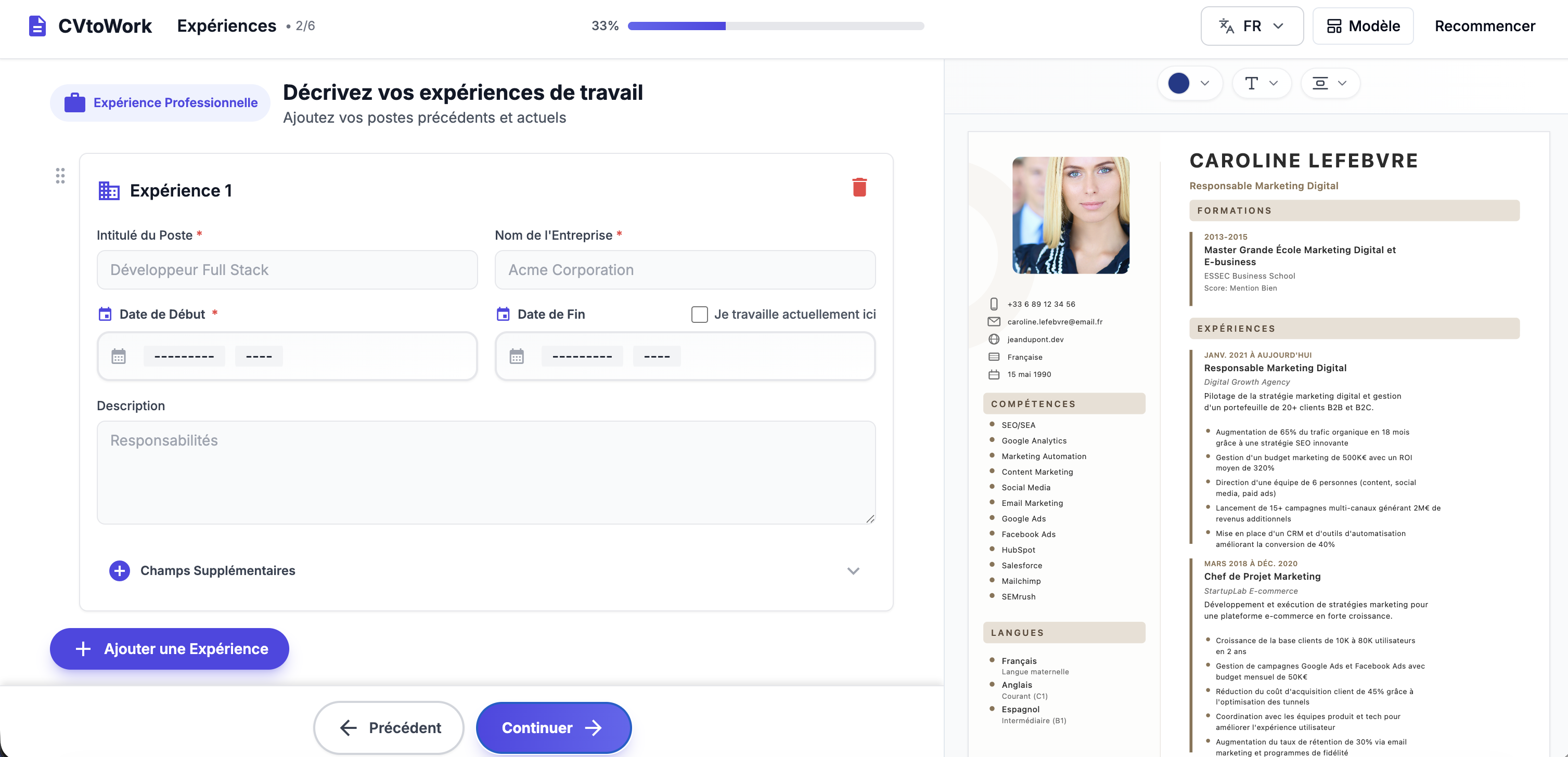Viewport: 1568px width, 757px height.
Task: Click the plus icon beside Champs Supplémentaires
Action: tap(119, 571)
